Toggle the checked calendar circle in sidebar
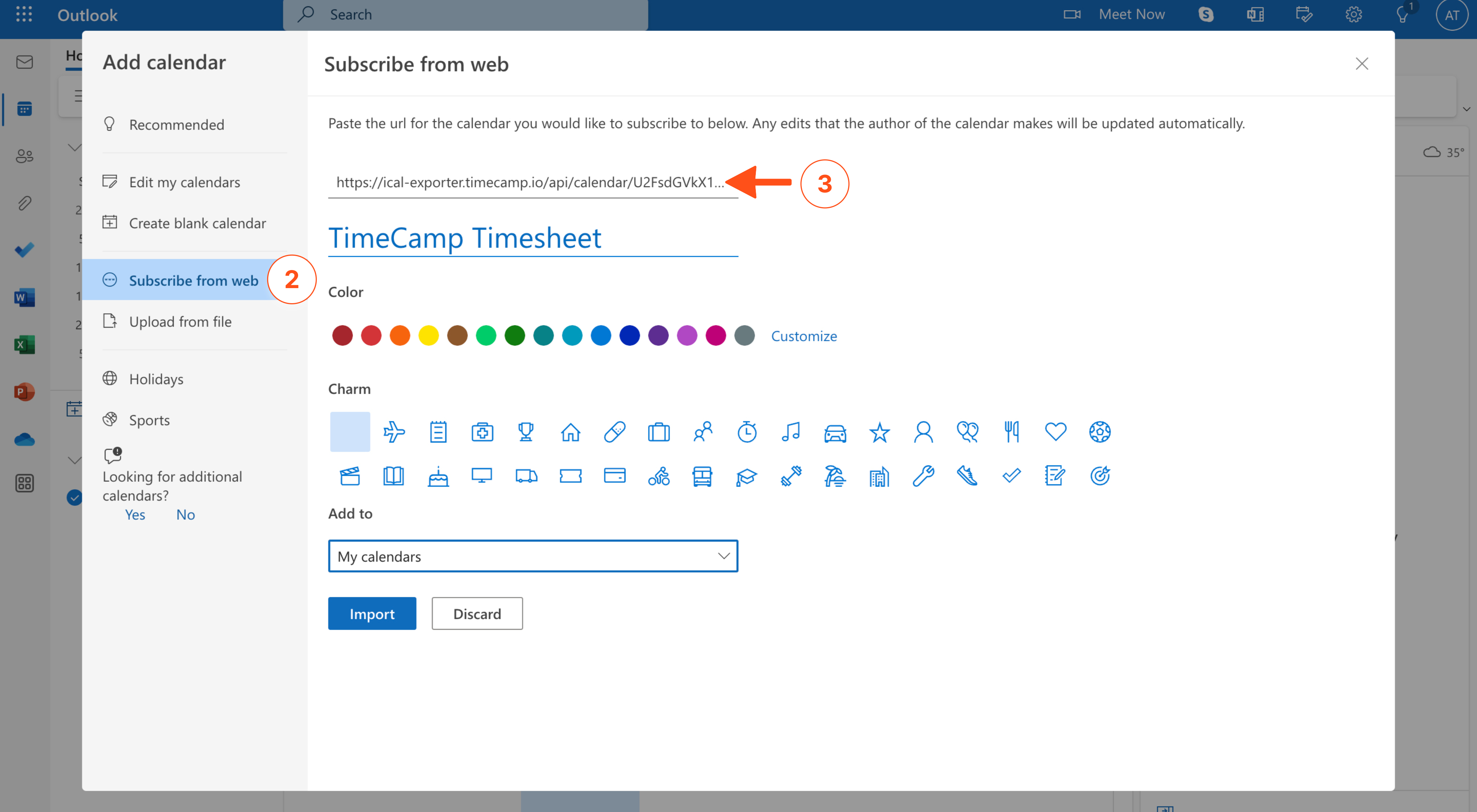Viewport: 1477px width, 812px height. coord(75,497)
